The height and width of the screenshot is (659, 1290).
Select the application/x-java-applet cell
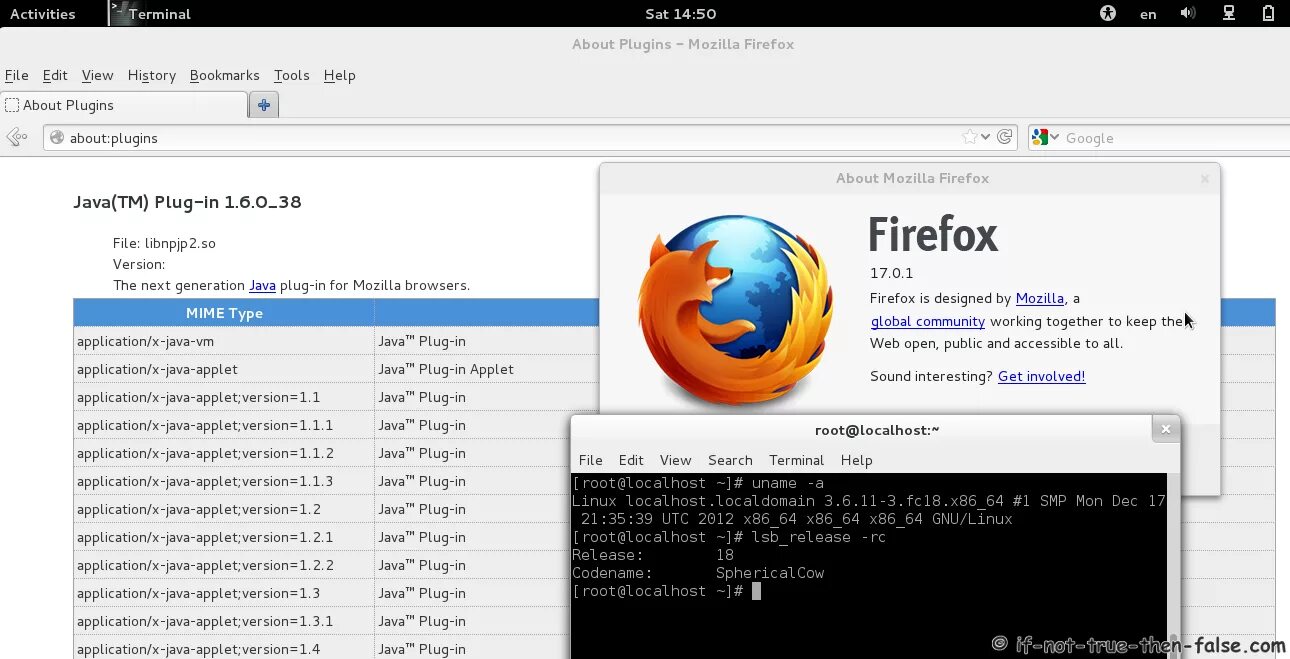224,369
